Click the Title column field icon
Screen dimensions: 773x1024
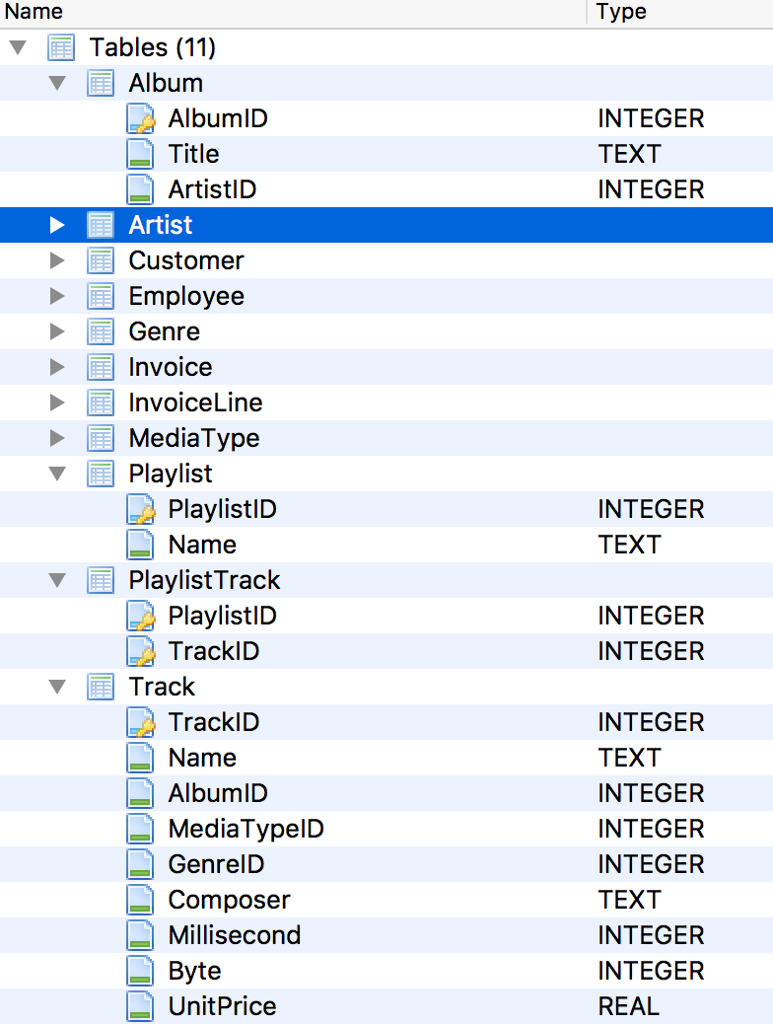[x=140, y=154]
